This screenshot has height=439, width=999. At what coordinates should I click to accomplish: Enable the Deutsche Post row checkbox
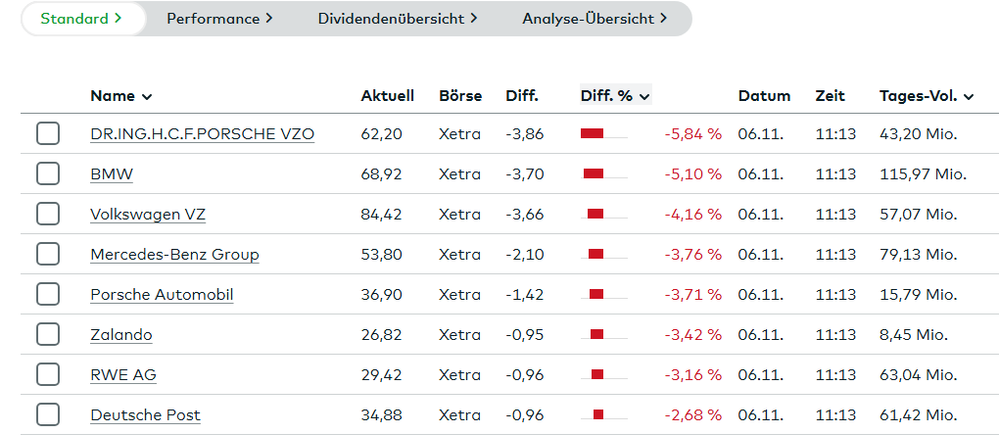(48, 414)
